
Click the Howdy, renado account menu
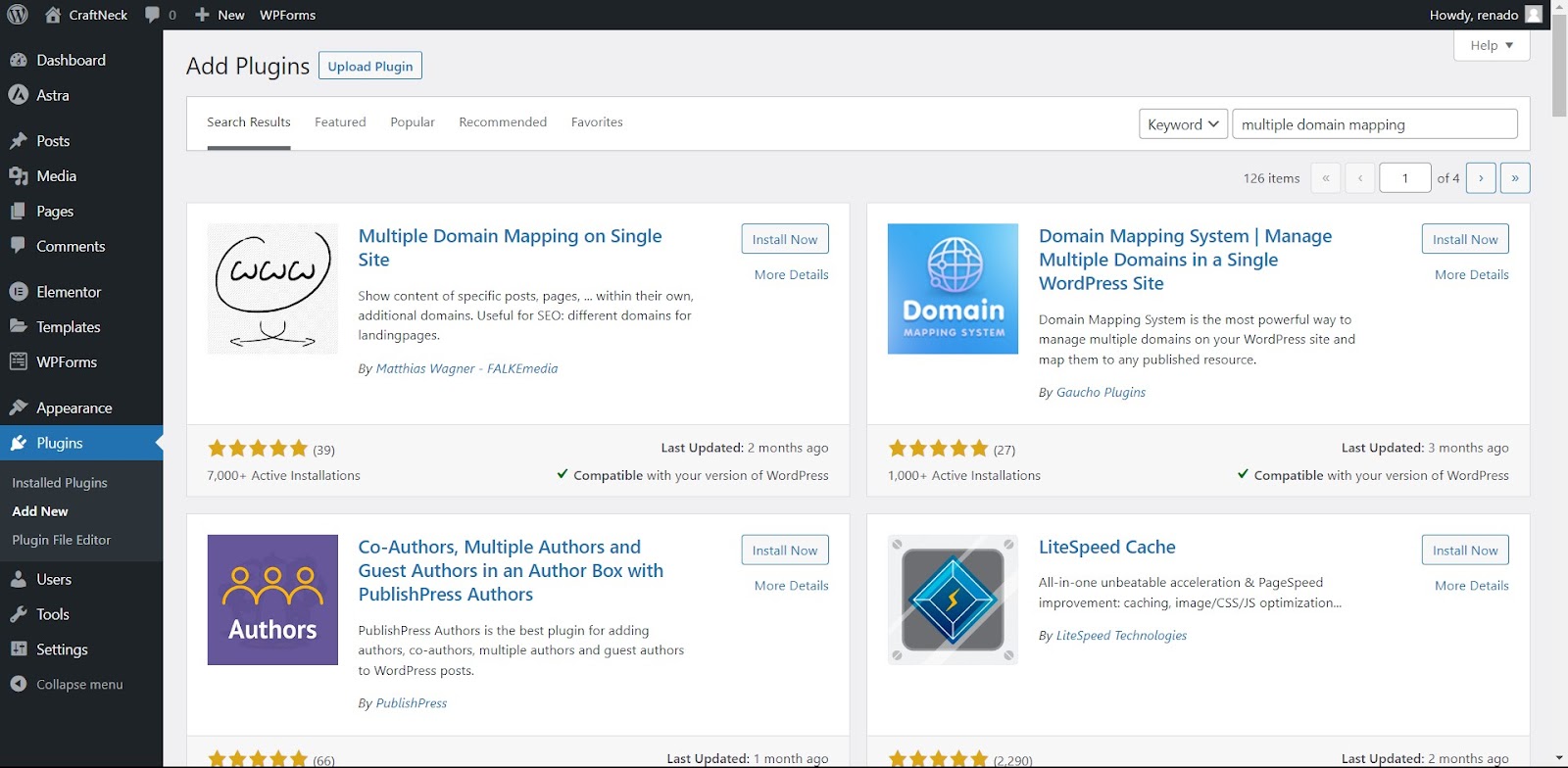pyautogui.click(x=1485, y=15)
